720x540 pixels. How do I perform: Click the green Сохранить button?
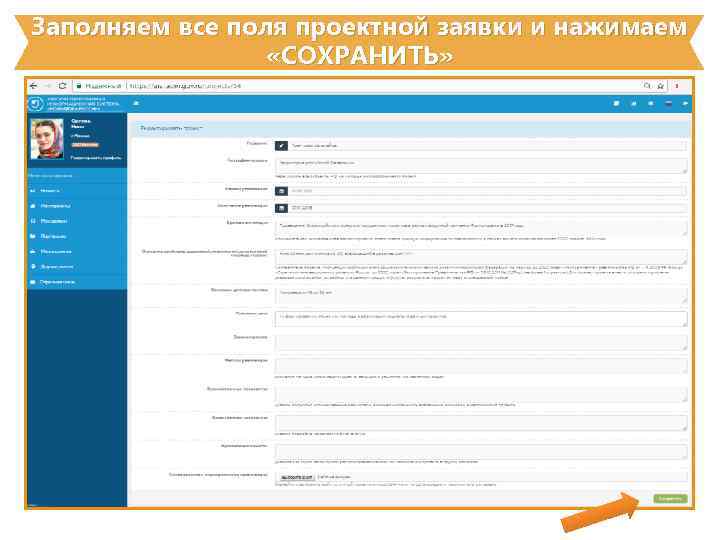tap(670, 499)
